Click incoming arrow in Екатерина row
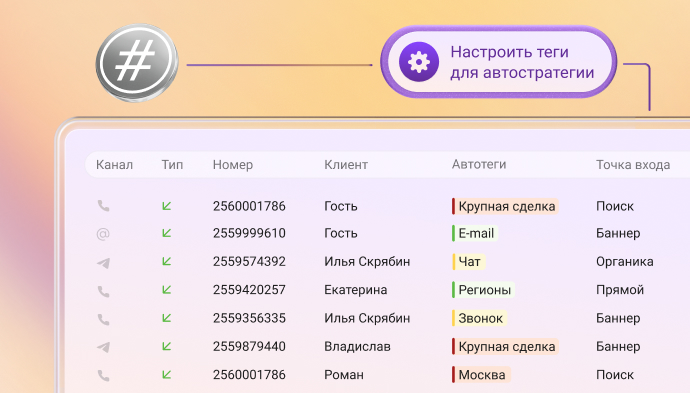This screenshot has height=393, width=690. tap(166, 290)
